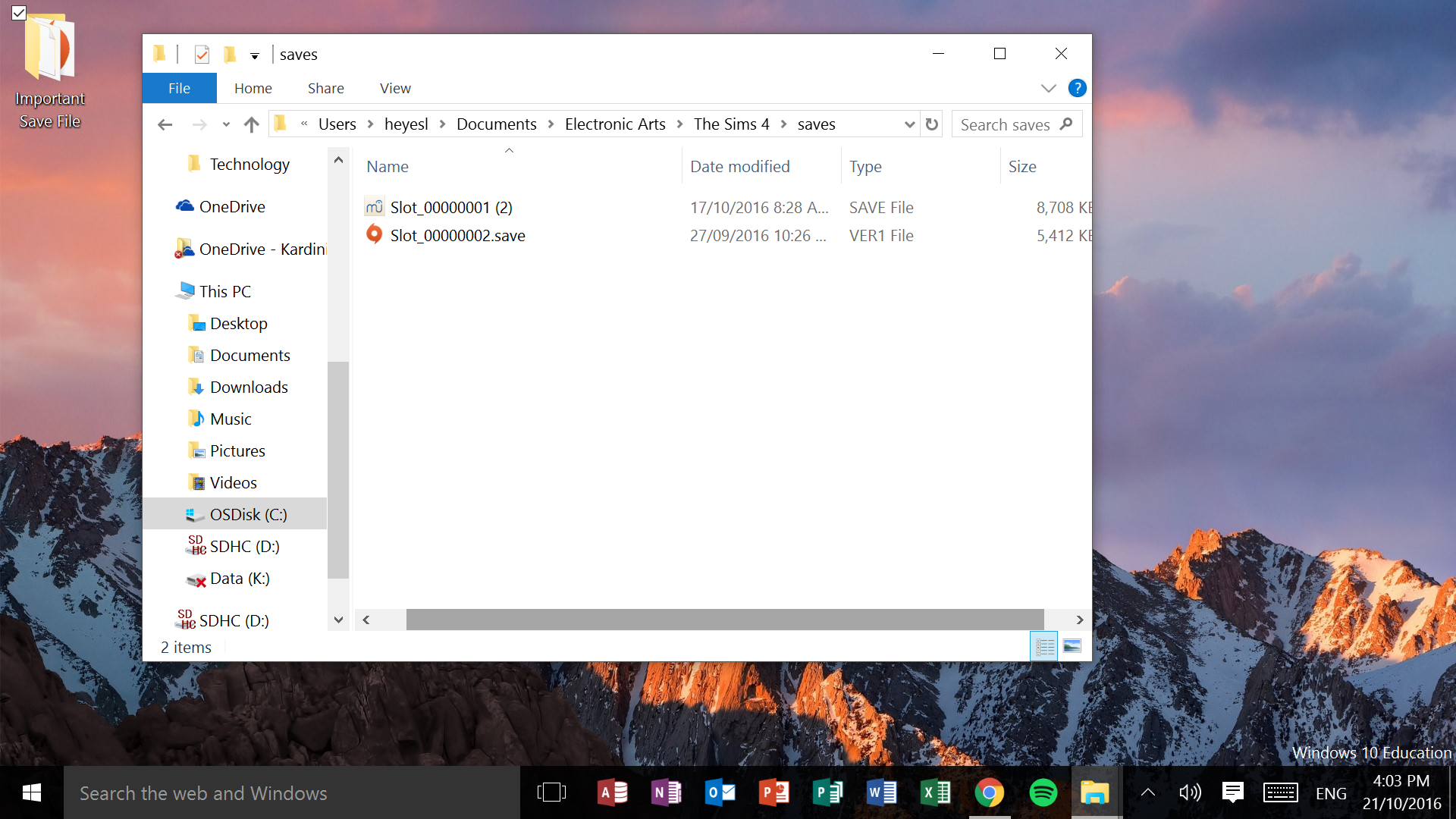Click the Refresh address bar button
The height and width of the screenshot is (819, 1456).
pos(932,124)
